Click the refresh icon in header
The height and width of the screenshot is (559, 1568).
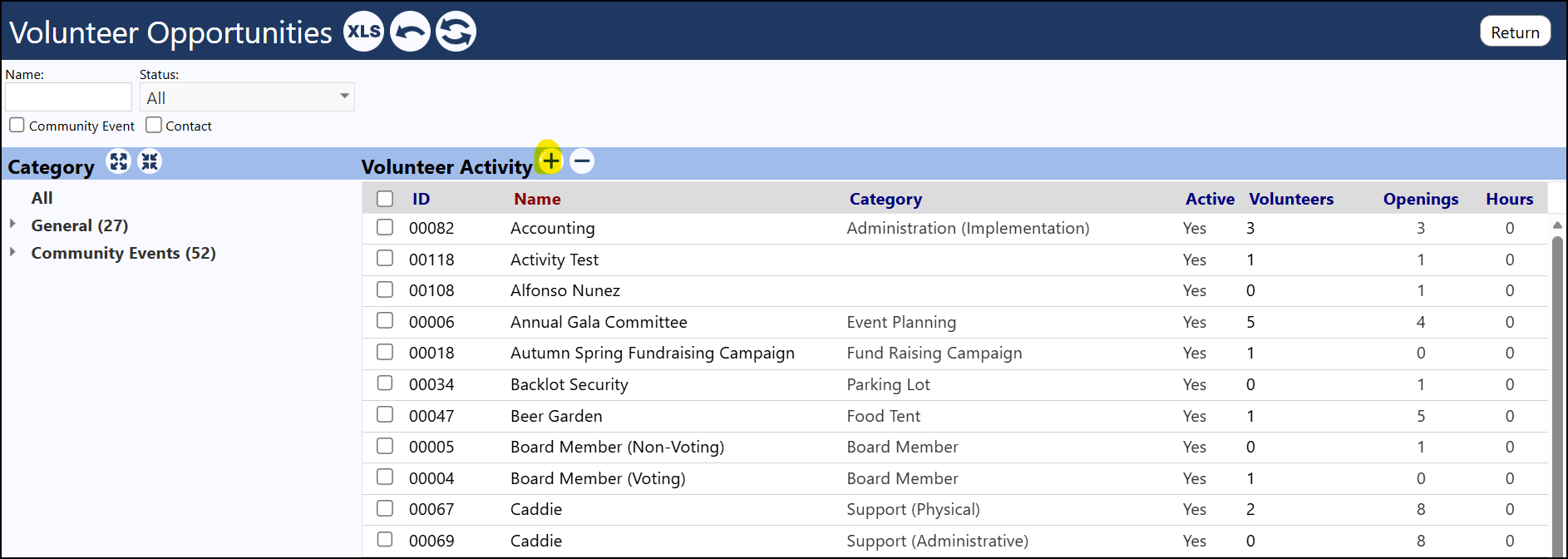(456, 32)
